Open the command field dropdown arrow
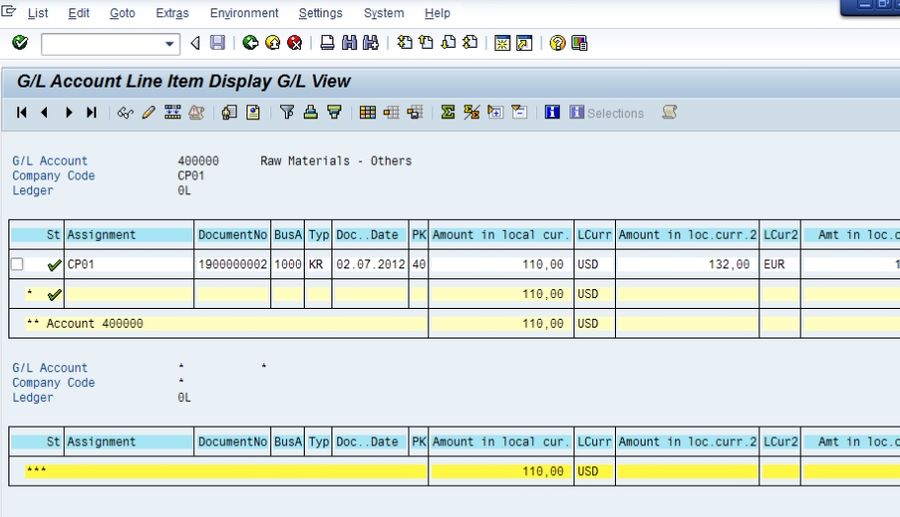The width and height of the screenshot is (900, 517). tap(169, 44)
